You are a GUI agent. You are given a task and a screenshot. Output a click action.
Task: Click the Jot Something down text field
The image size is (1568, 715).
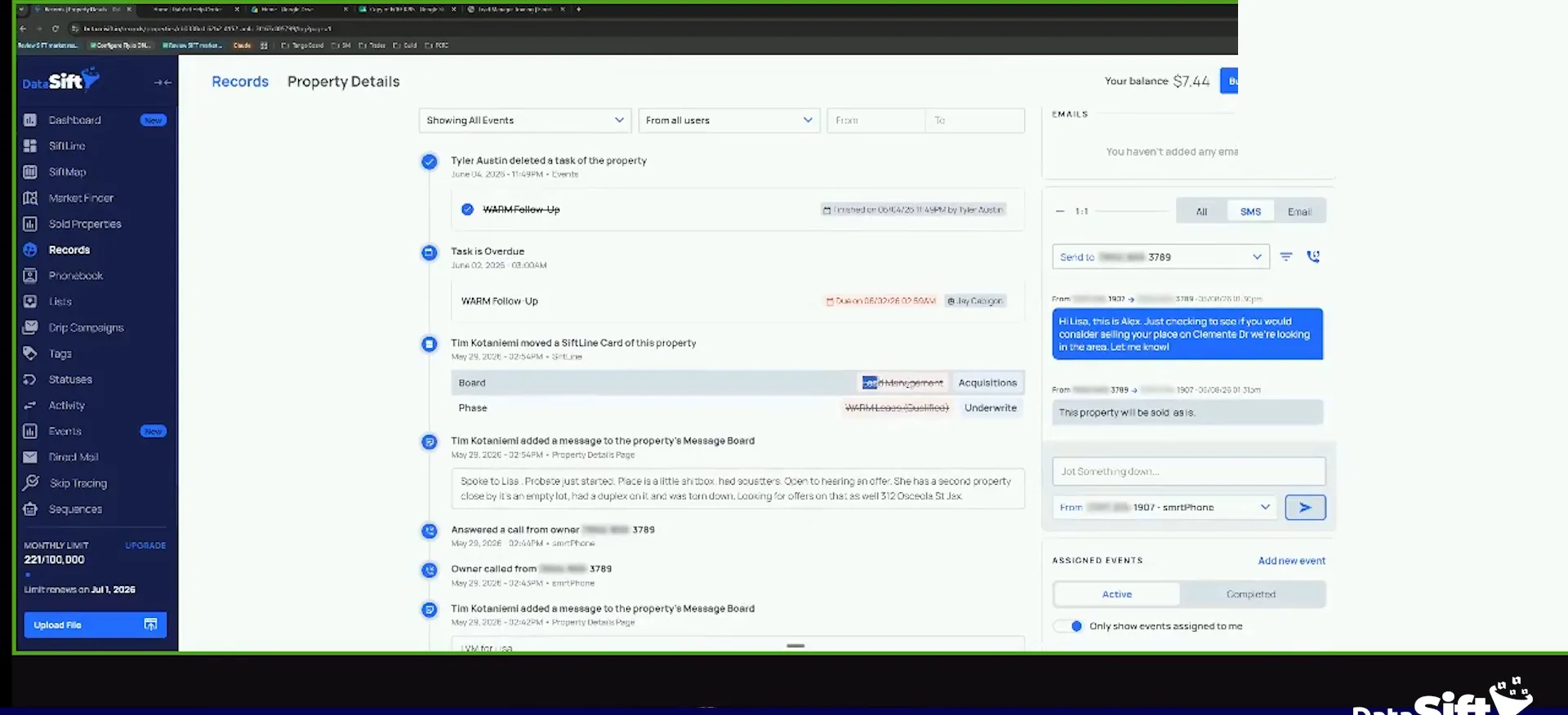[x=1188, y=472]
